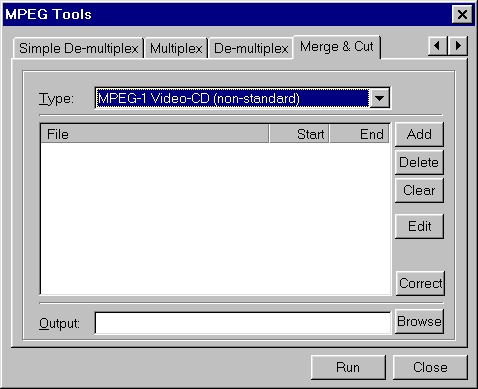This screenshot has width=478, height=389.
Task: Browse for an output file
Action: coord(419,321)
